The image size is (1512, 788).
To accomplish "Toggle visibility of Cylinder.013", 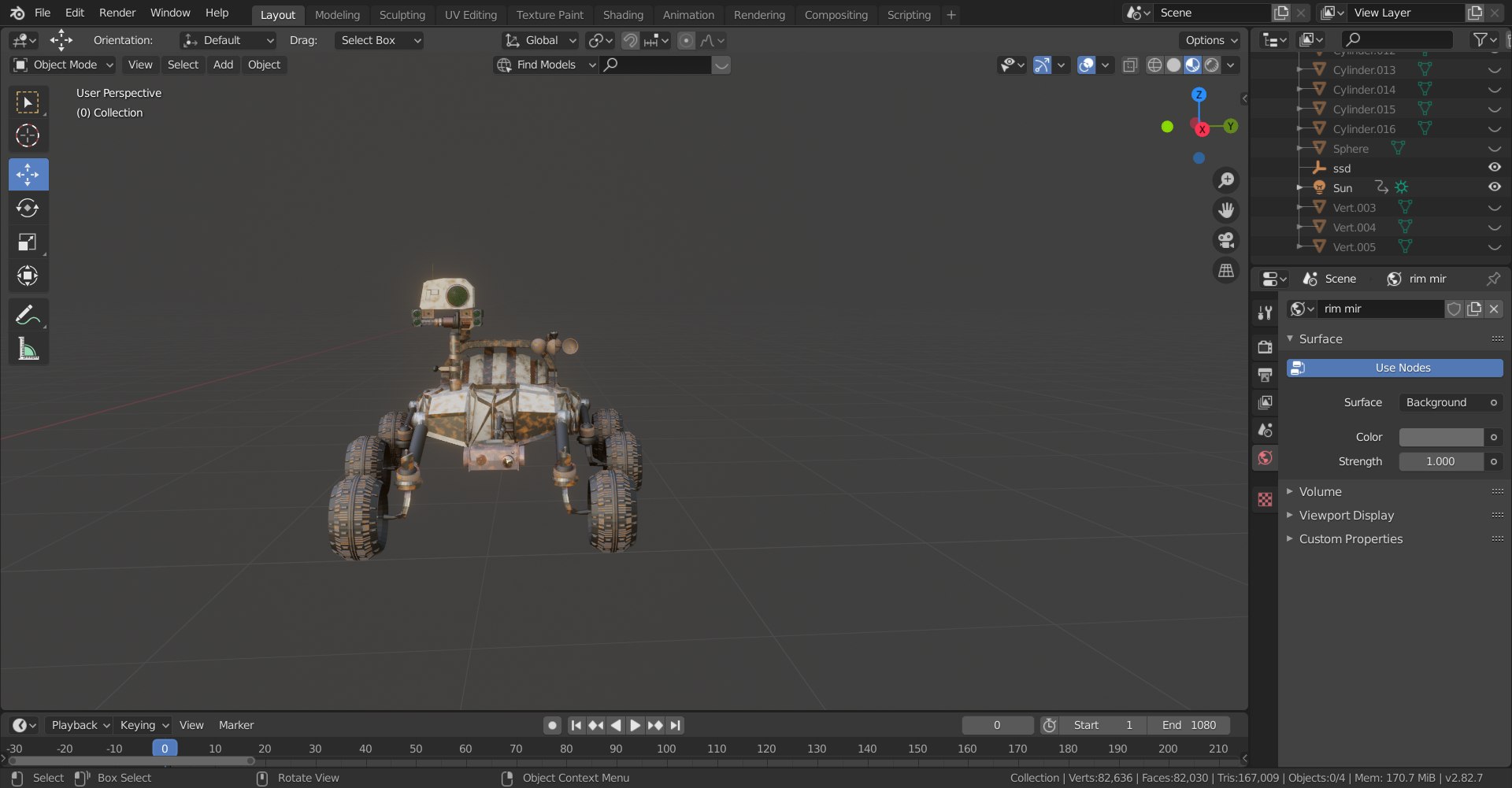I will click(1494, 69).
